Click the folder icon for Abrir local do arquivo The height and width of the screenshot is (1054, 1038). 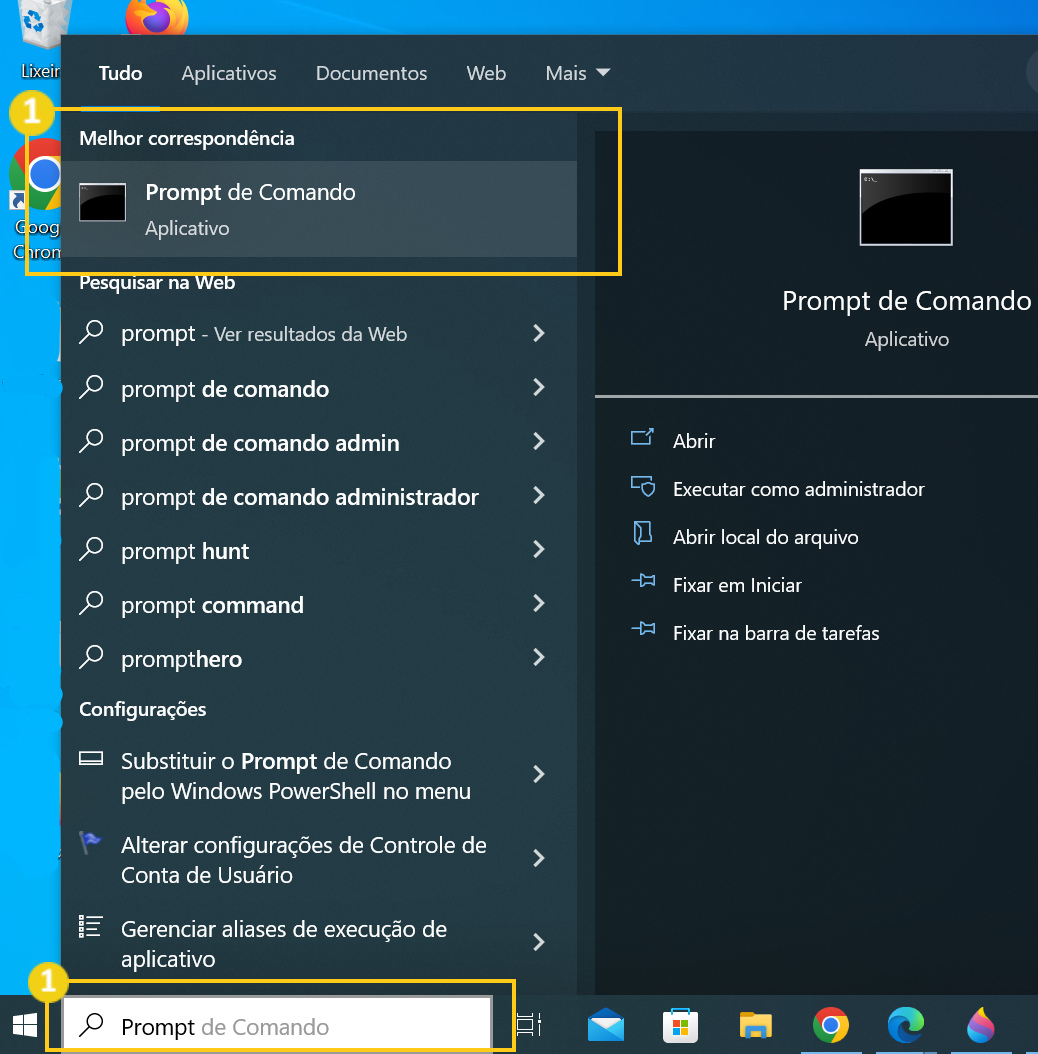(643, 533)
